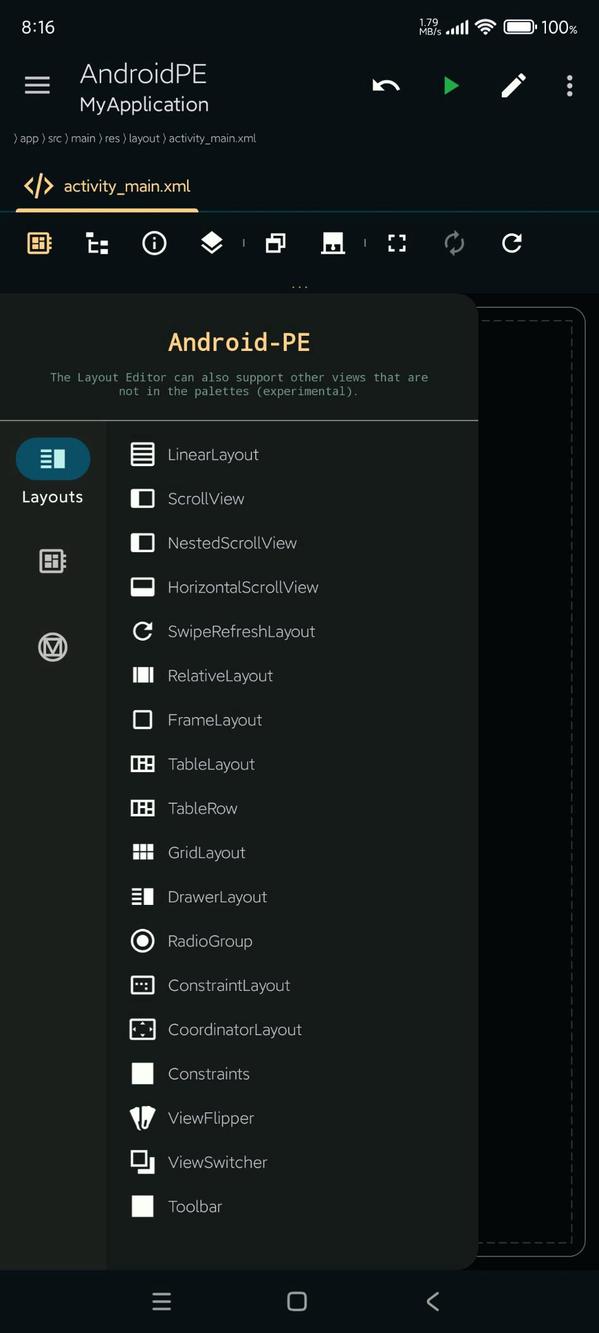599x1333 pixels.
Task: Tap the FrameLayout icon
Action: pos(143,720)
